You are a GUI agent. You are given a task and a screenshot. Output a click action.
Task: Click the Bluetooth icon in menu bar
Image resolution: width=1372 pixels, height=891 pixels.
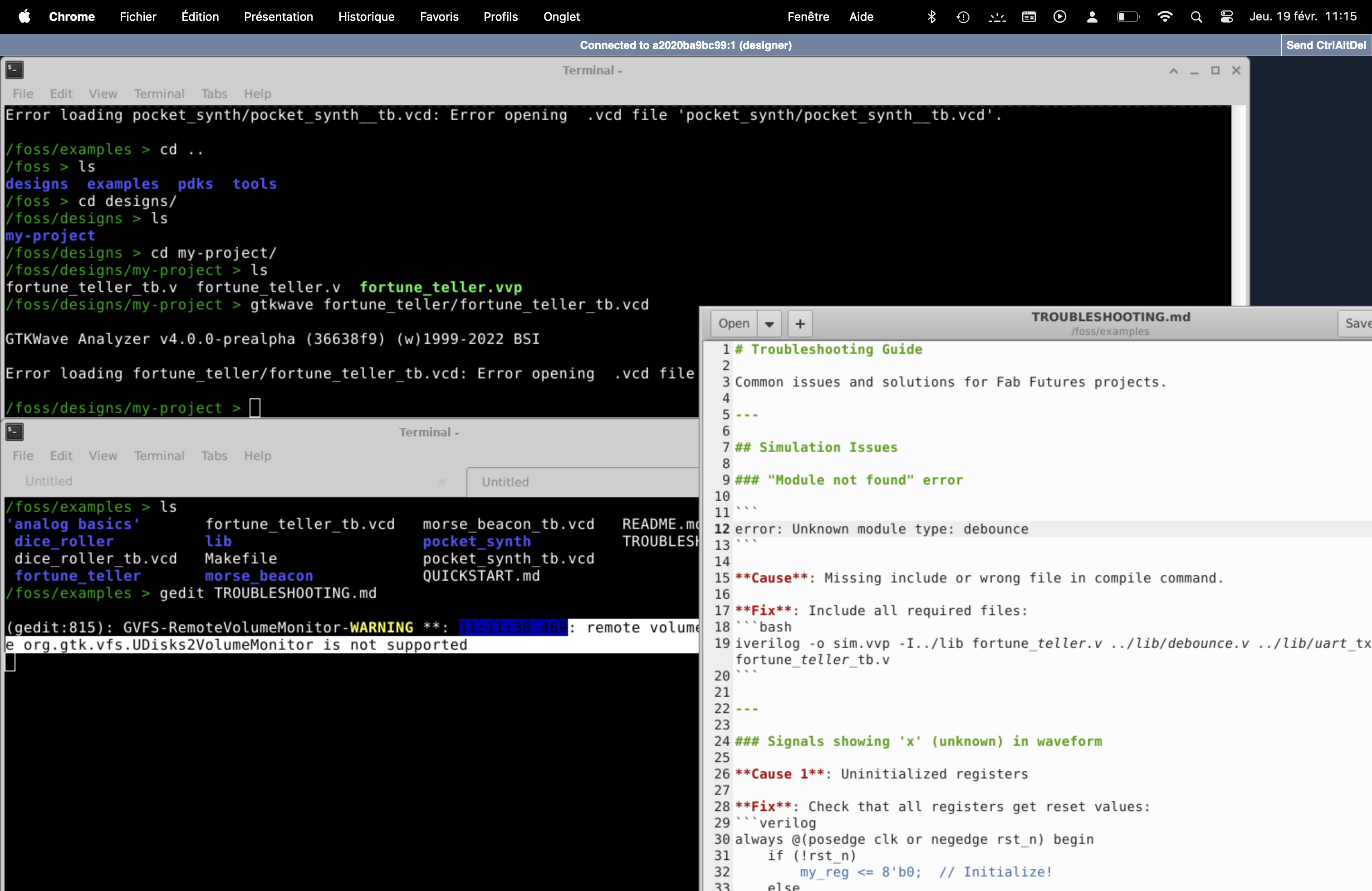click(x=931, y=17)
